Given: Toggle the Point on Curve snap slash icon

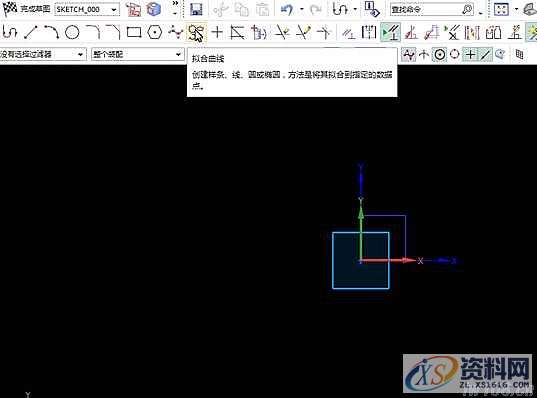Looking at the screenshot, I should pyautogui.click(x=485, y=54).
